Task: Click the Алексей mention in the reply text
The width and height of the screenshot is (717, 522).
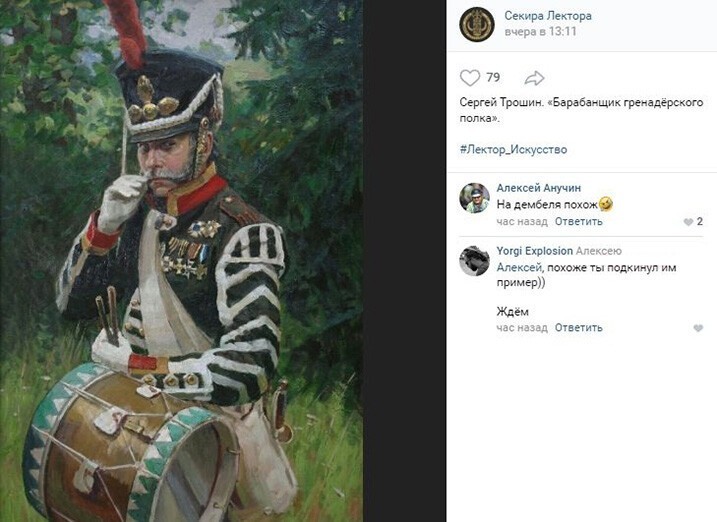Action: tap(519, 267)
